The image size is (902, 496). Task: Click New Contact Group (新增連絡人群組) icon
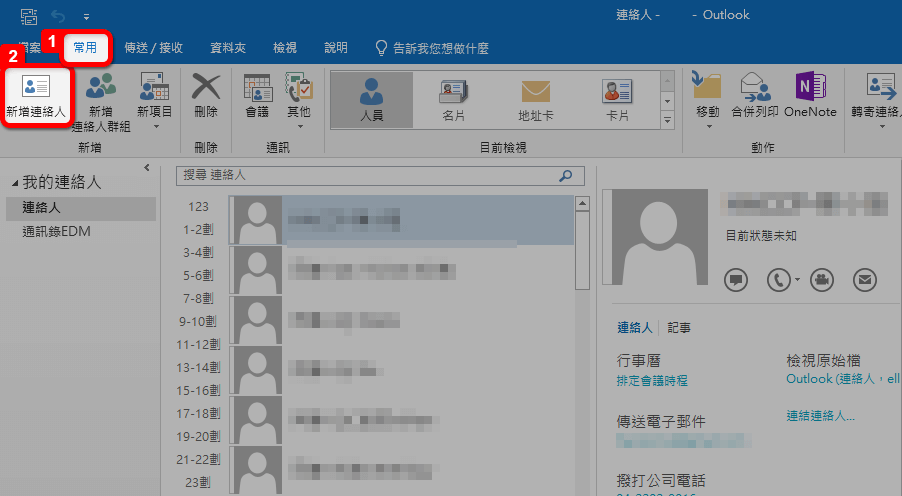[100, 98]
